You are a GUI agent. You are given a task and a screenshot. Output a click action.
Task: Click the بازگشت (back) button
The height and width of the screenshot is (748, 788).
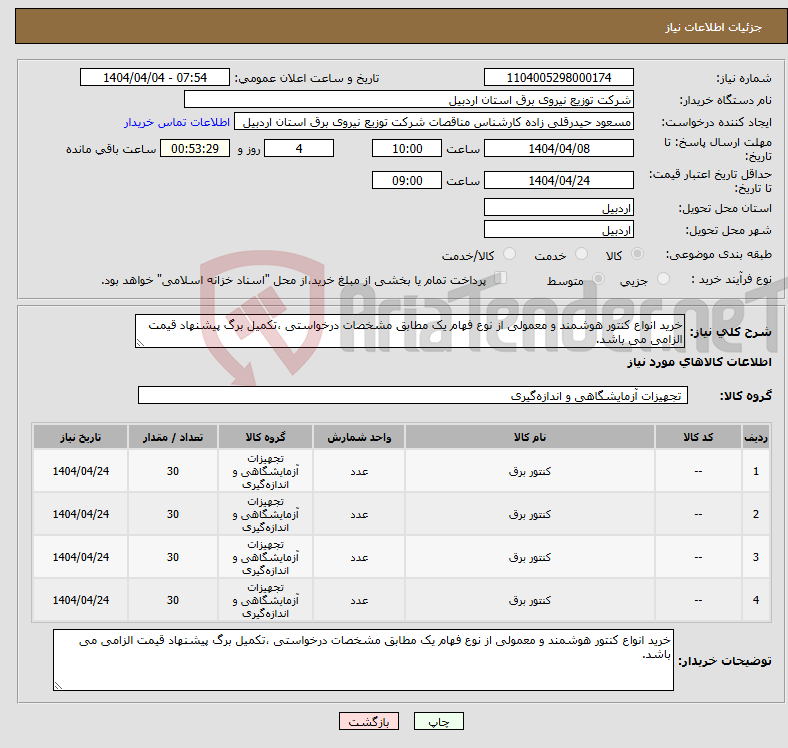(x=369, y=721)
